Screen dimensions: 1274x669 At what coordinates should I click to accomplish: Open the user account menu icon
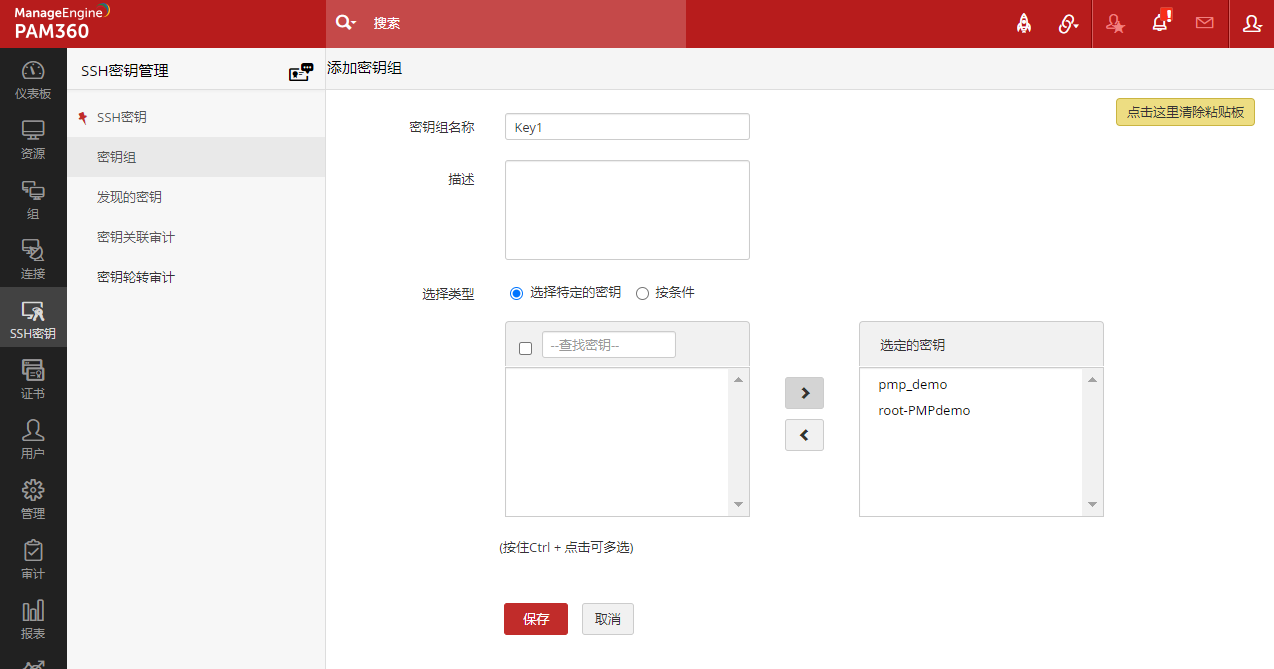[1251, 23]
